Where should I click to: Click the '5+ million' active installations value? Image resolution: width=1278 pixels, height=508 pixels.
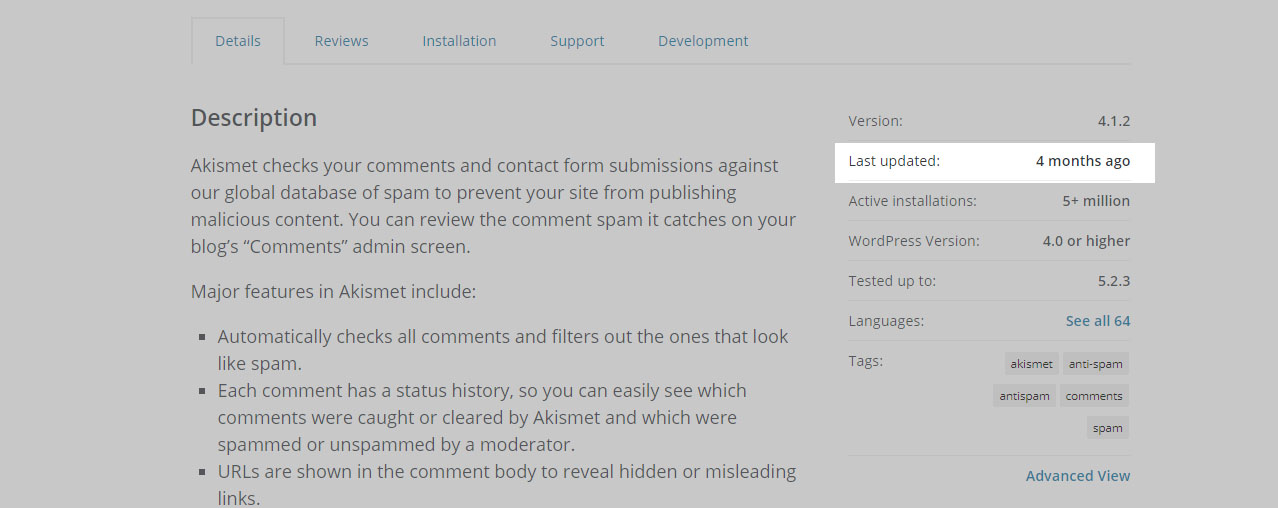point(1096,201)
